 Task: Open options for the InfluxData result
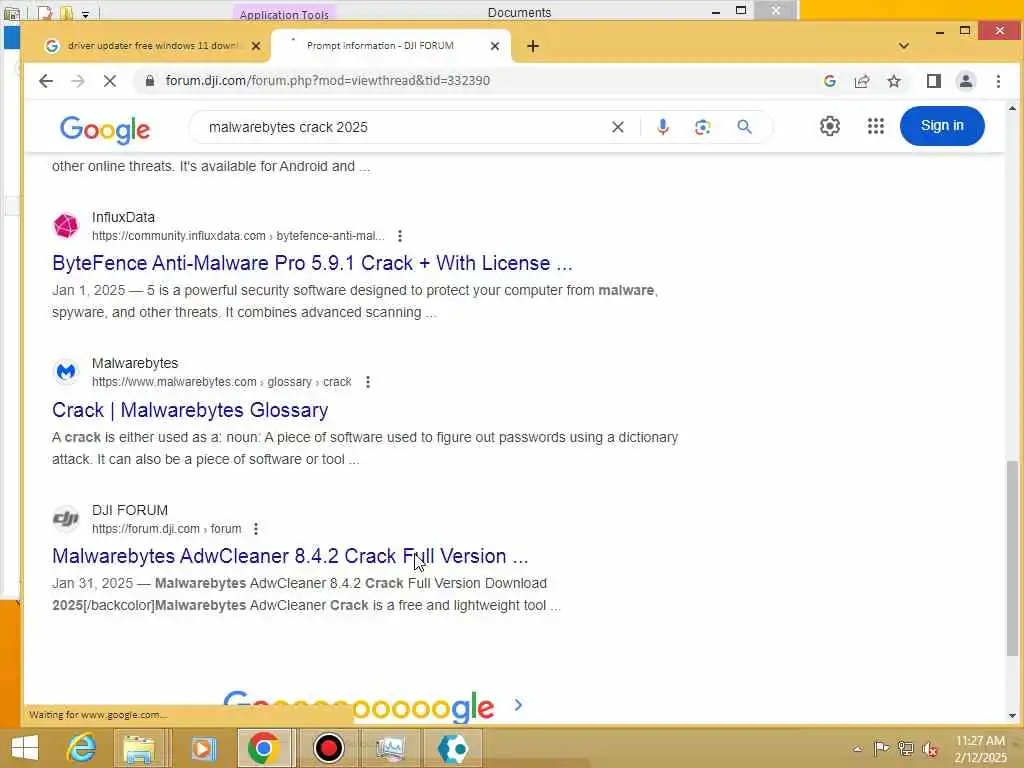point(400,236)
